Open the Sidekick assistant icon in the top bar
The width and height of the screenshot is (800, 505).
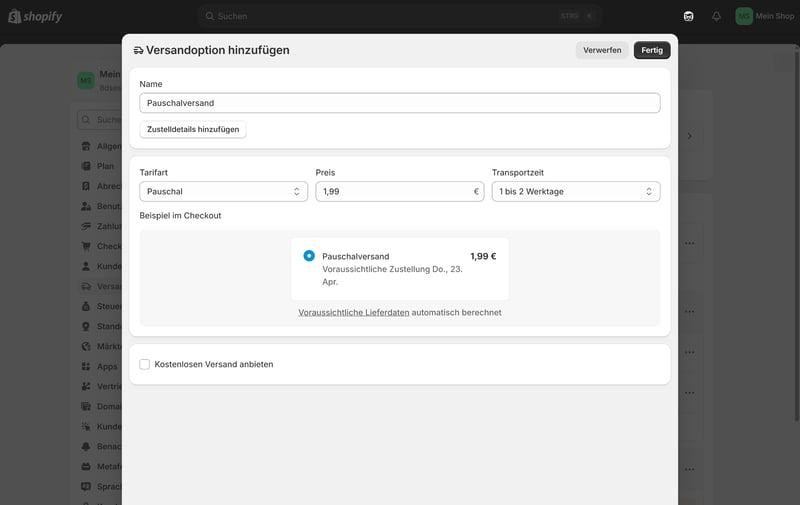688,16
